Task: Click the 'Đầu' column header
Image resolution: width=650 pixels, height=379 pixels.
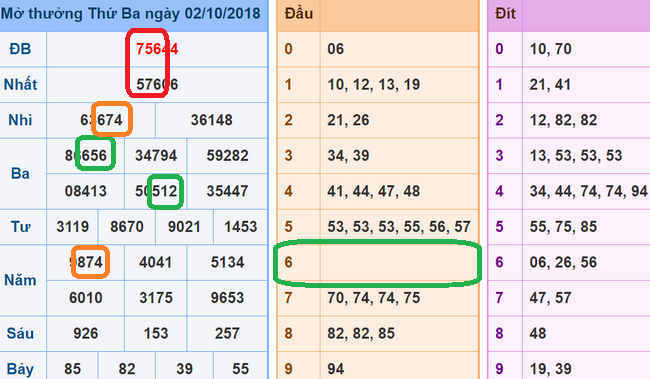Action: click(299, 14)
